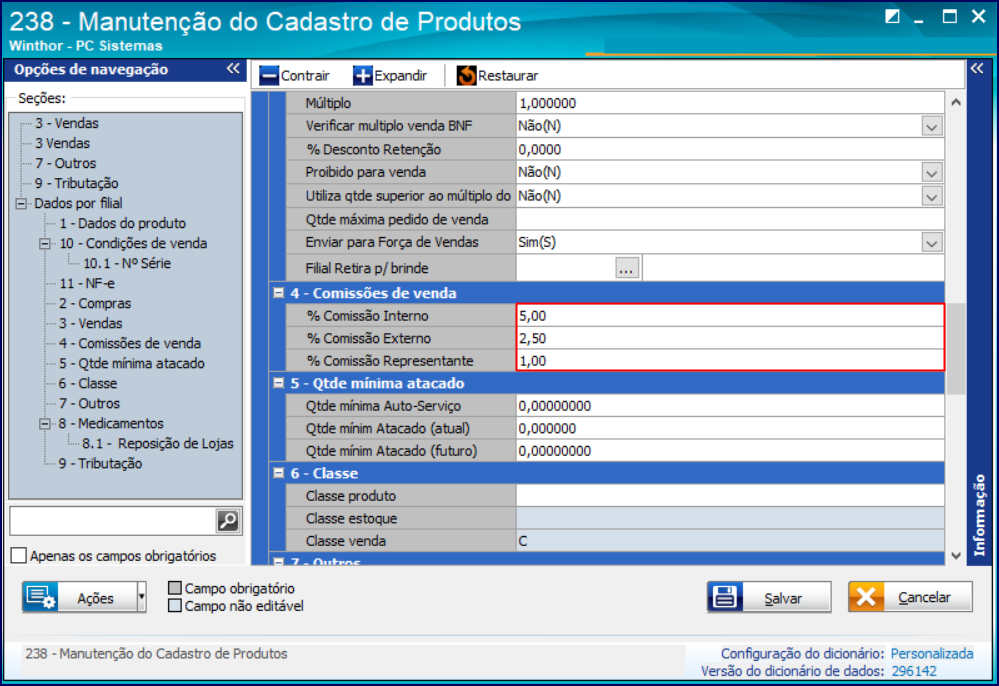The image size is (999, 686).
Task: Select 4 - Comissões de venda tree item
Action: click(x=130, y=343)
